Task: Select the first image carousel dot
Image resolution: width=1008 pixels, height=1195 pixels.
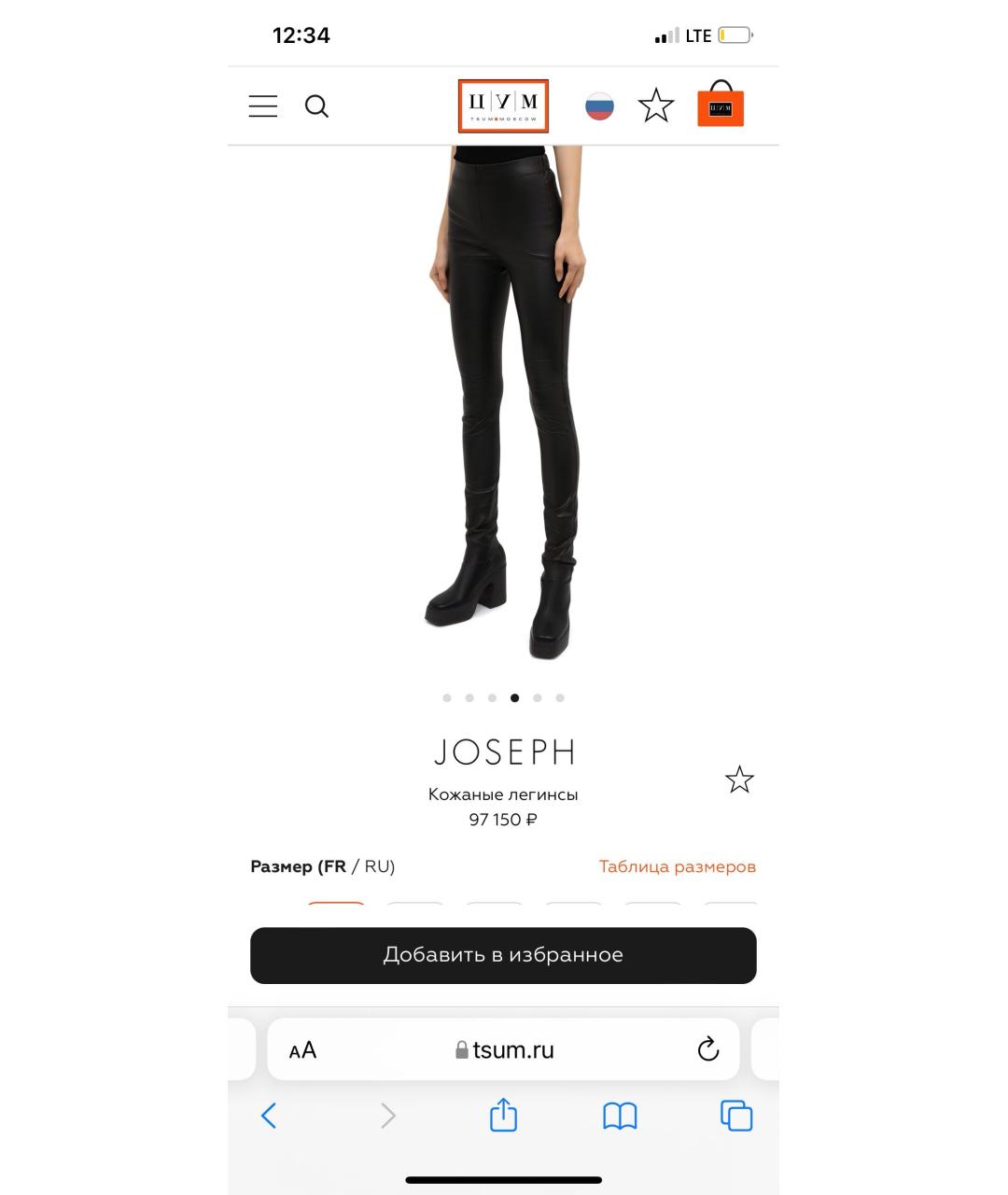Action: (x=447, y=697)
